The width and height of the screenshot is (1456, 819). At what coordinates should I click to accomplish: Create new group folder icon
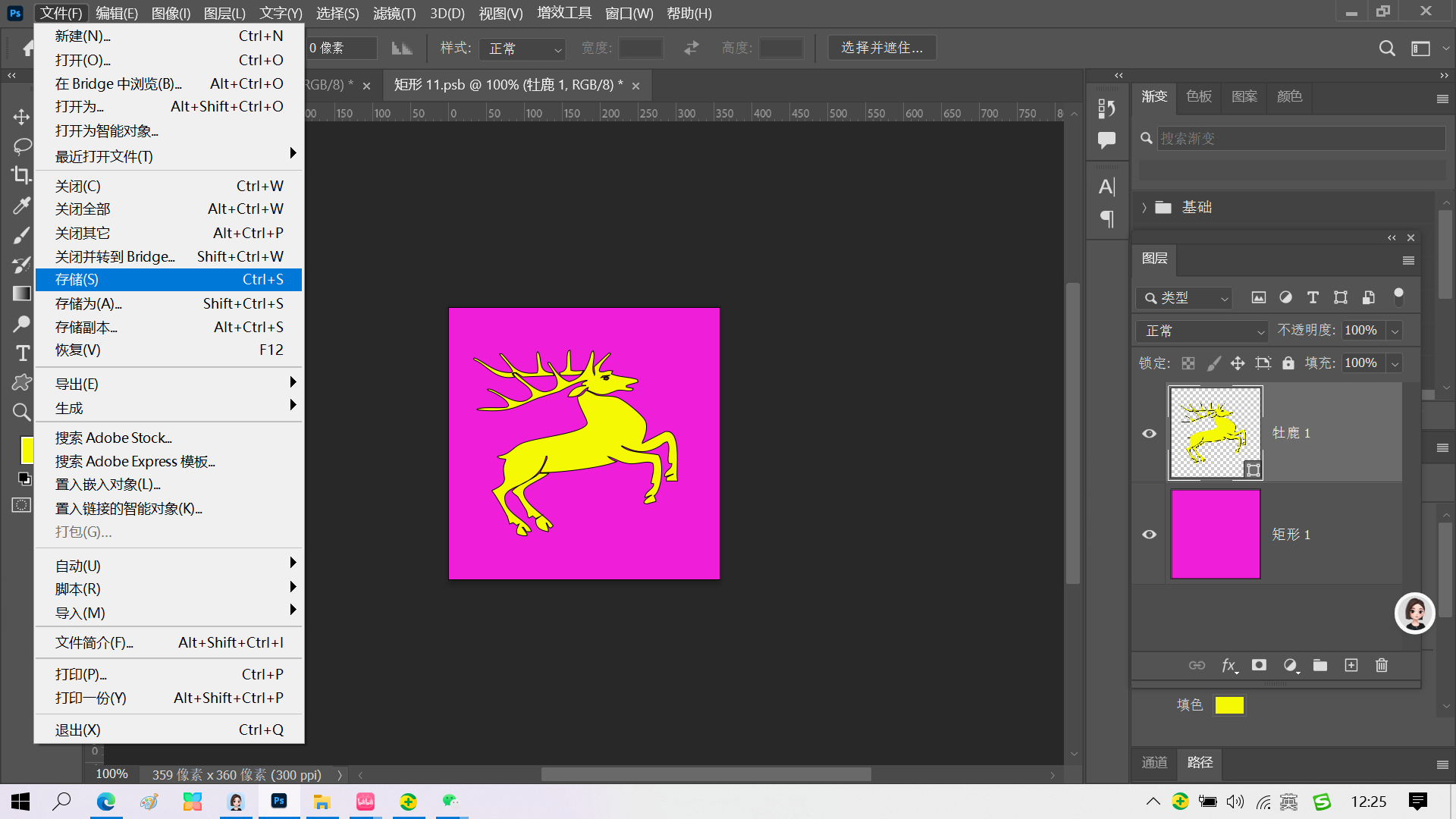(x=1320, y=665)
